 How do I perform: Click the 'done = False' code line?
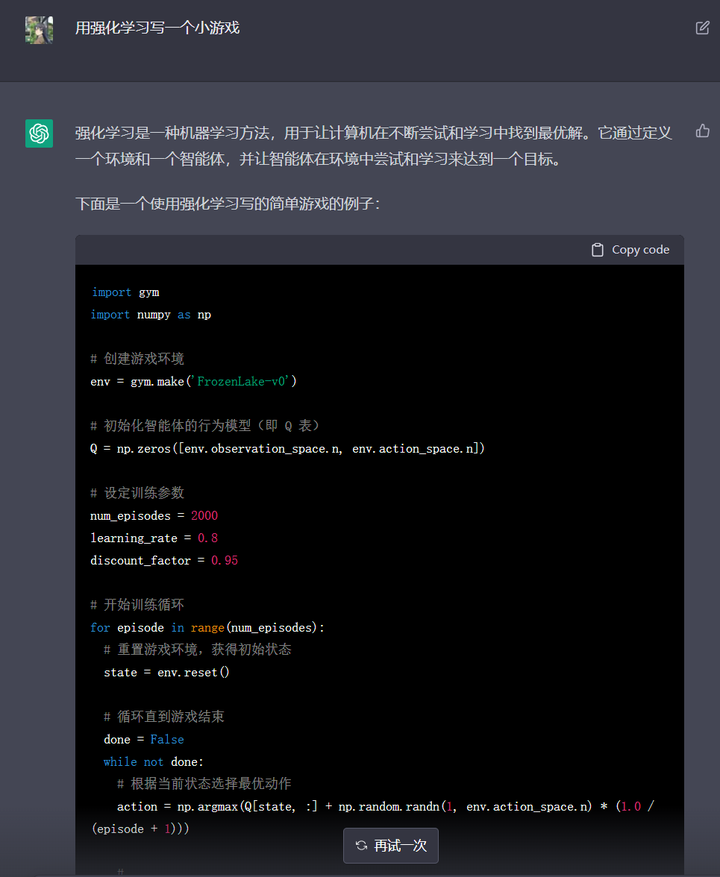point(143,739)
